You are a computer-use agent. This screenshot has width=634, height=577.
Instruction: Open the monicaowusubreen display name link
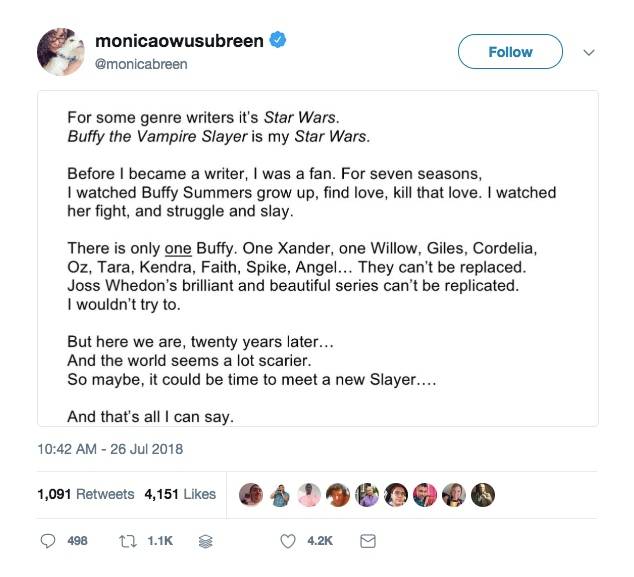(179, 41)
